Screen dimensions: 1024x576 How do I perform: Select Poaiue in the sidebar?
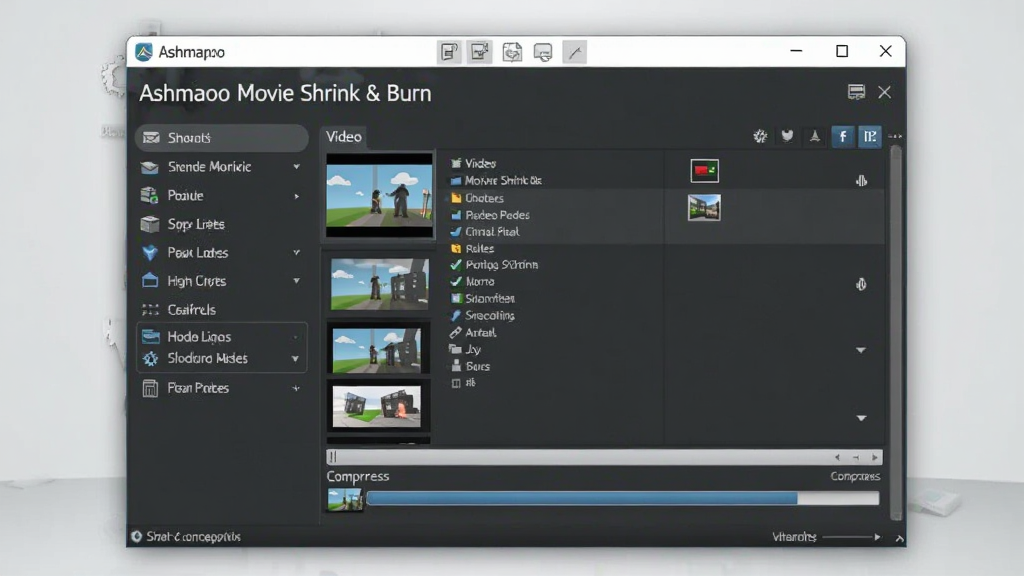pos(221,195)
